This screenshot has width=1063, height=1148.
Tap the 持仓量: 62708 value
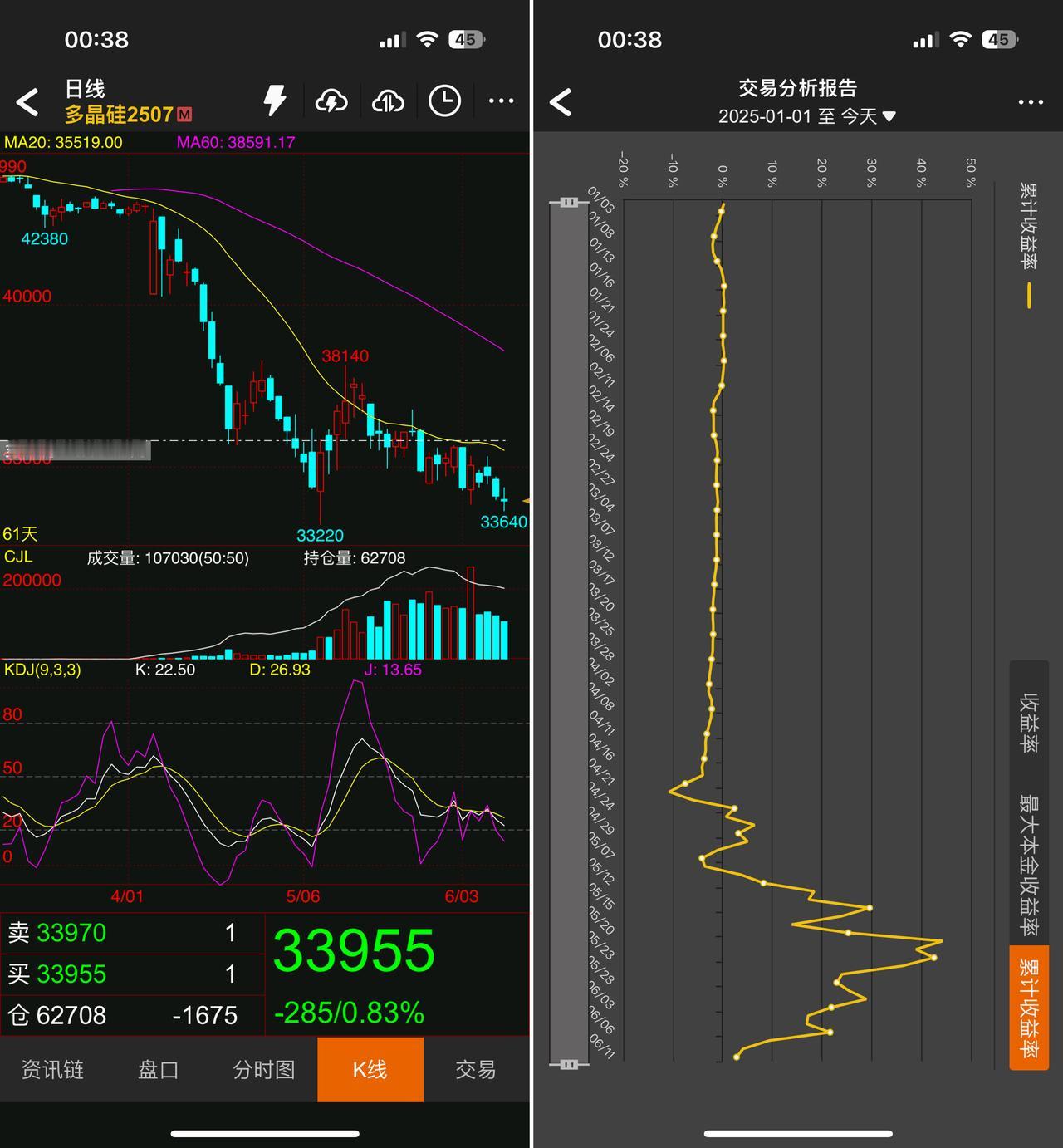pyautogui.click(x=355, y=558)
